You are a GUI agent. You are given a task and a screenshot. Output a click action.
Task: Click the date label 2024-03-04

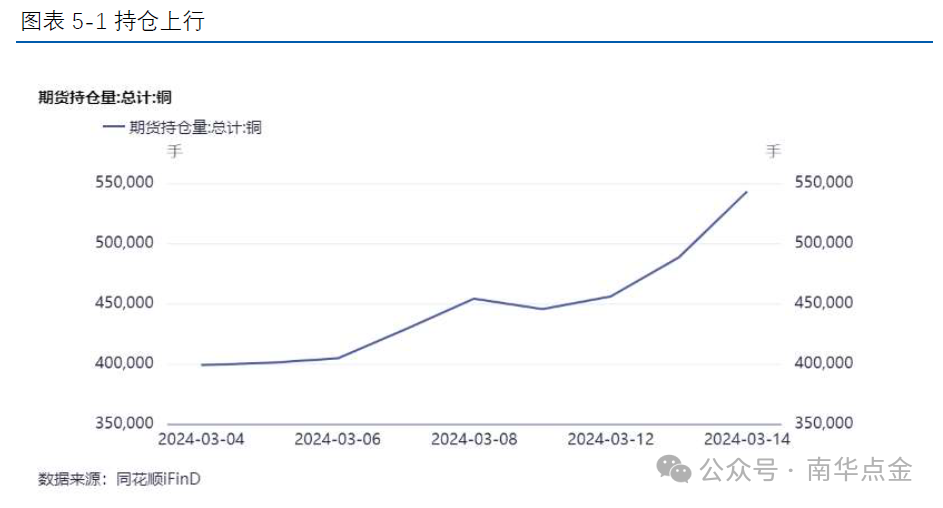point(201,439)
